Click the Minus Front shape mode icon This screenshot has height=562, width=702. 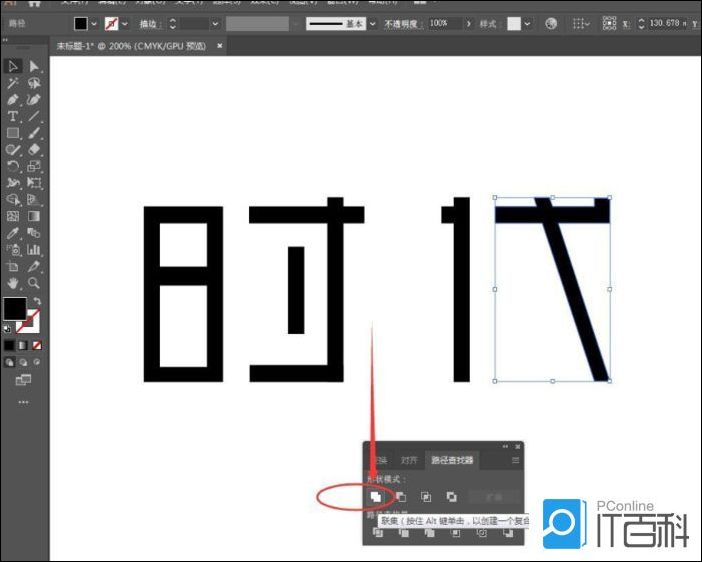point(401,495)
